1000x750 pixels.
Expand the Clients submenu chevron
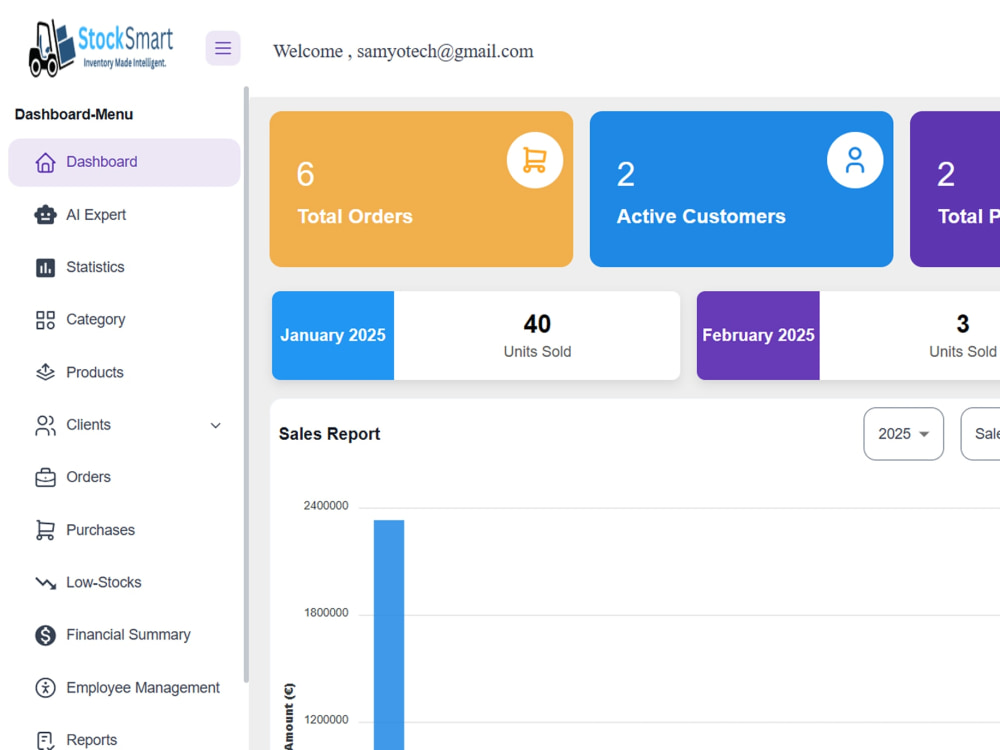coord(216,425)
